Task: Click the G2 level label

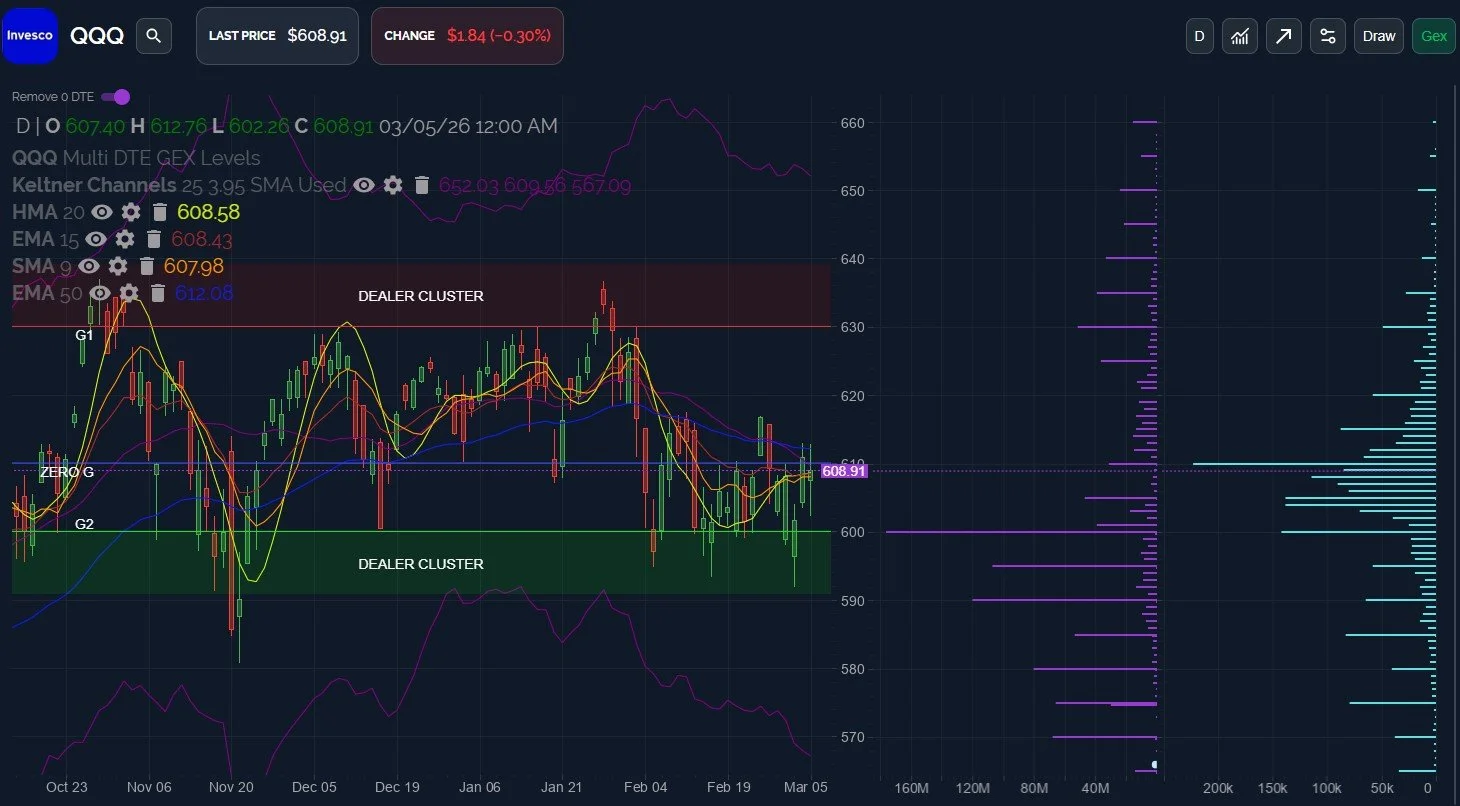Action: tap(84, 523)
